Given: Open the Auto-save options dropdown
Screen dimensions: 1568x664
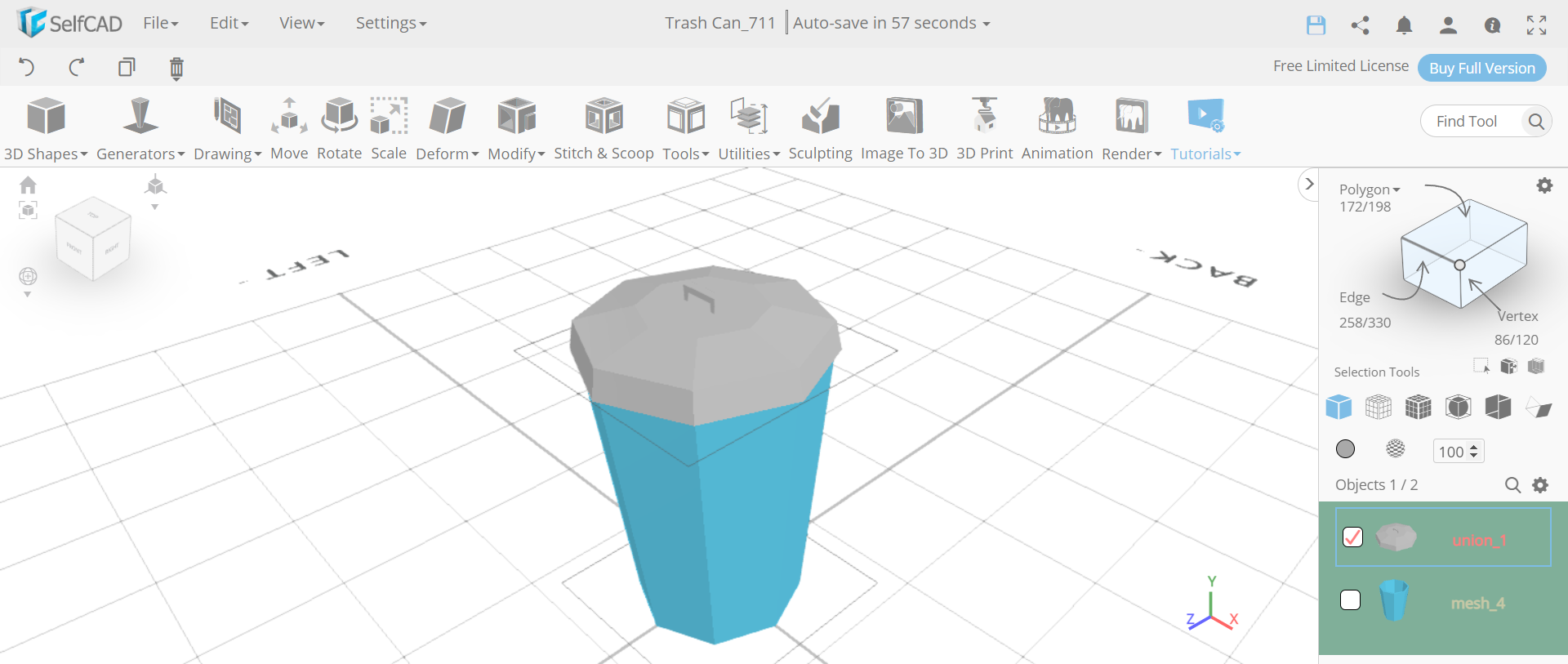Looking at the screenshot, I should pyautogui.click(x=892, y=23).
